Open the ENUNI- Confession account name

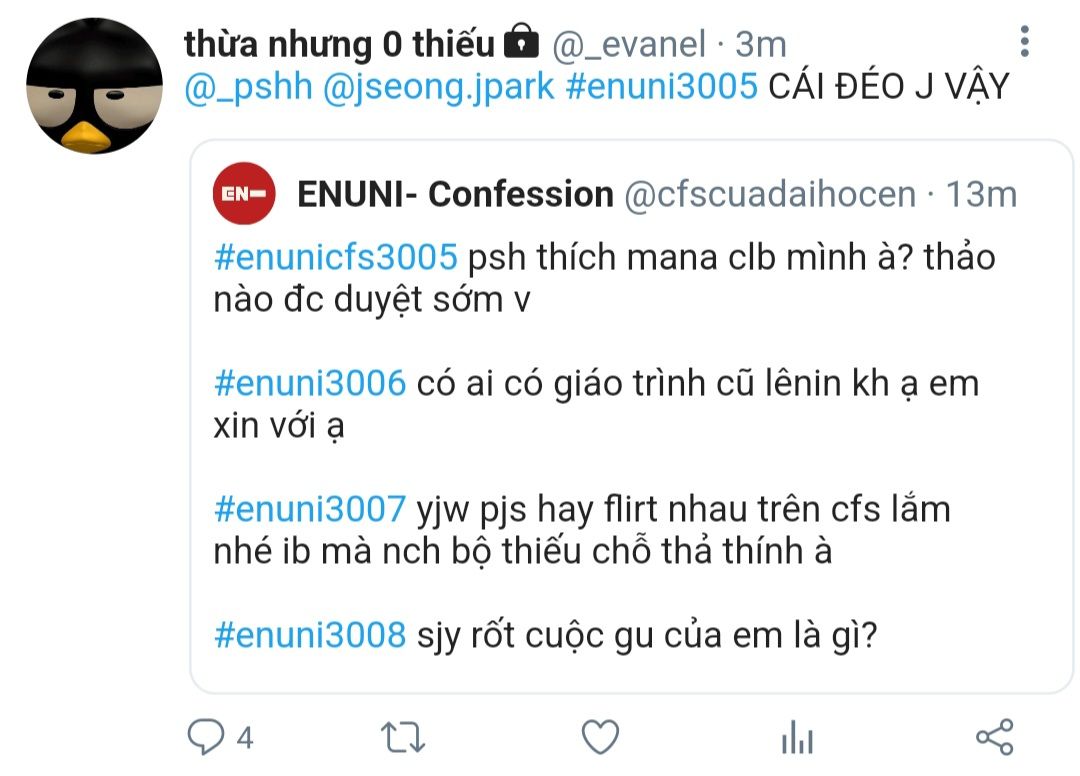455,194
